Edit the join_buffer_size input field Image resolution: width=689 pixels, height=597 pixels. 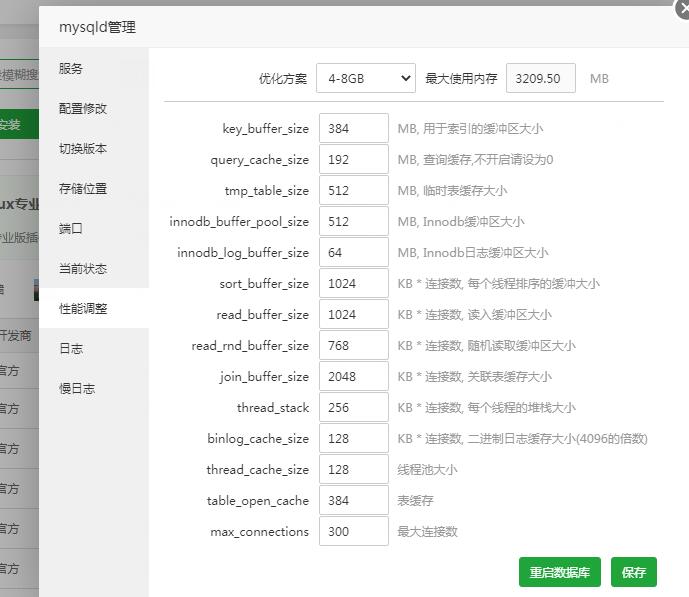[x=354, y=376]
